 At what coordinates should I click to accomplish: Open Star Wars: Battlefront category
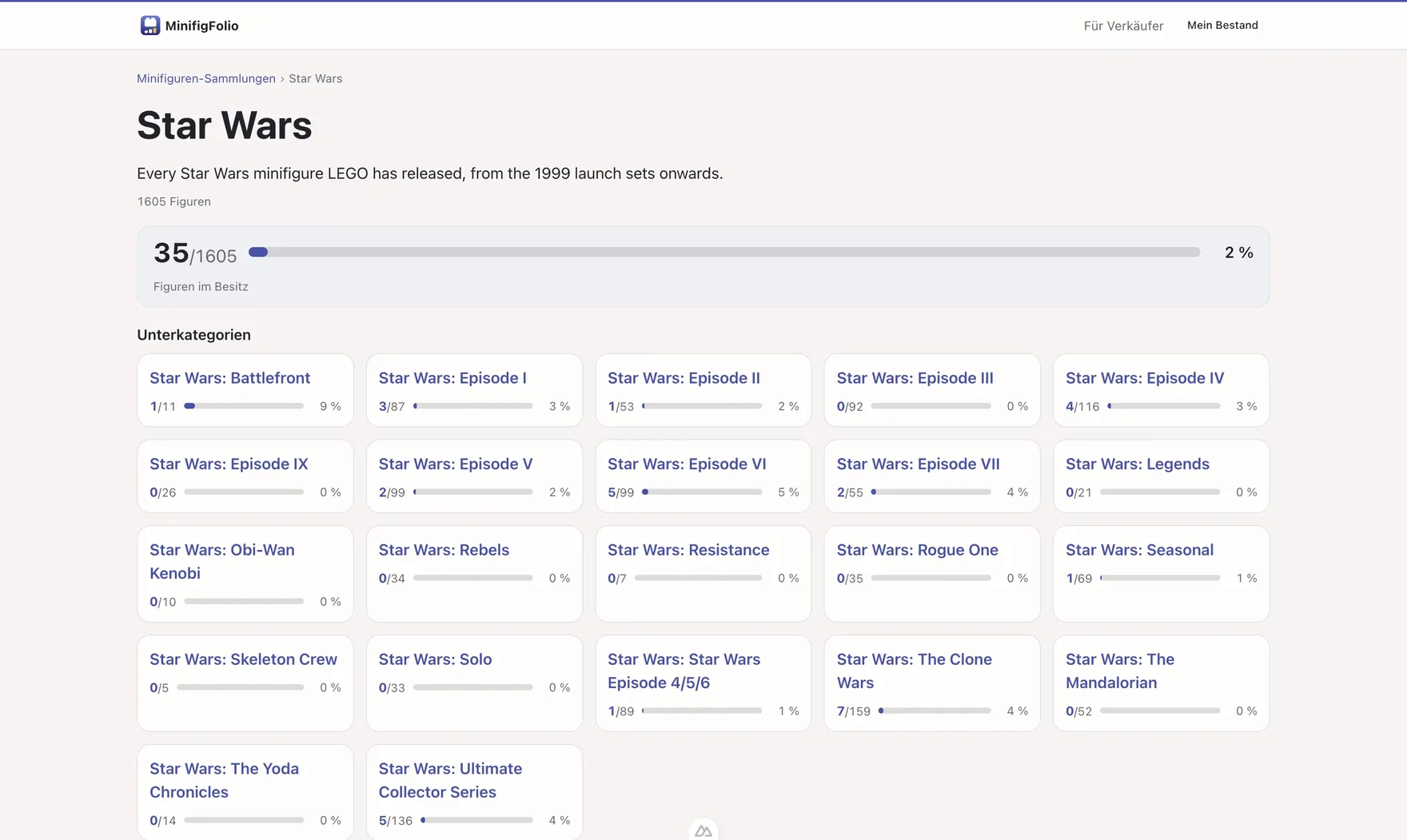pos(245,391)
